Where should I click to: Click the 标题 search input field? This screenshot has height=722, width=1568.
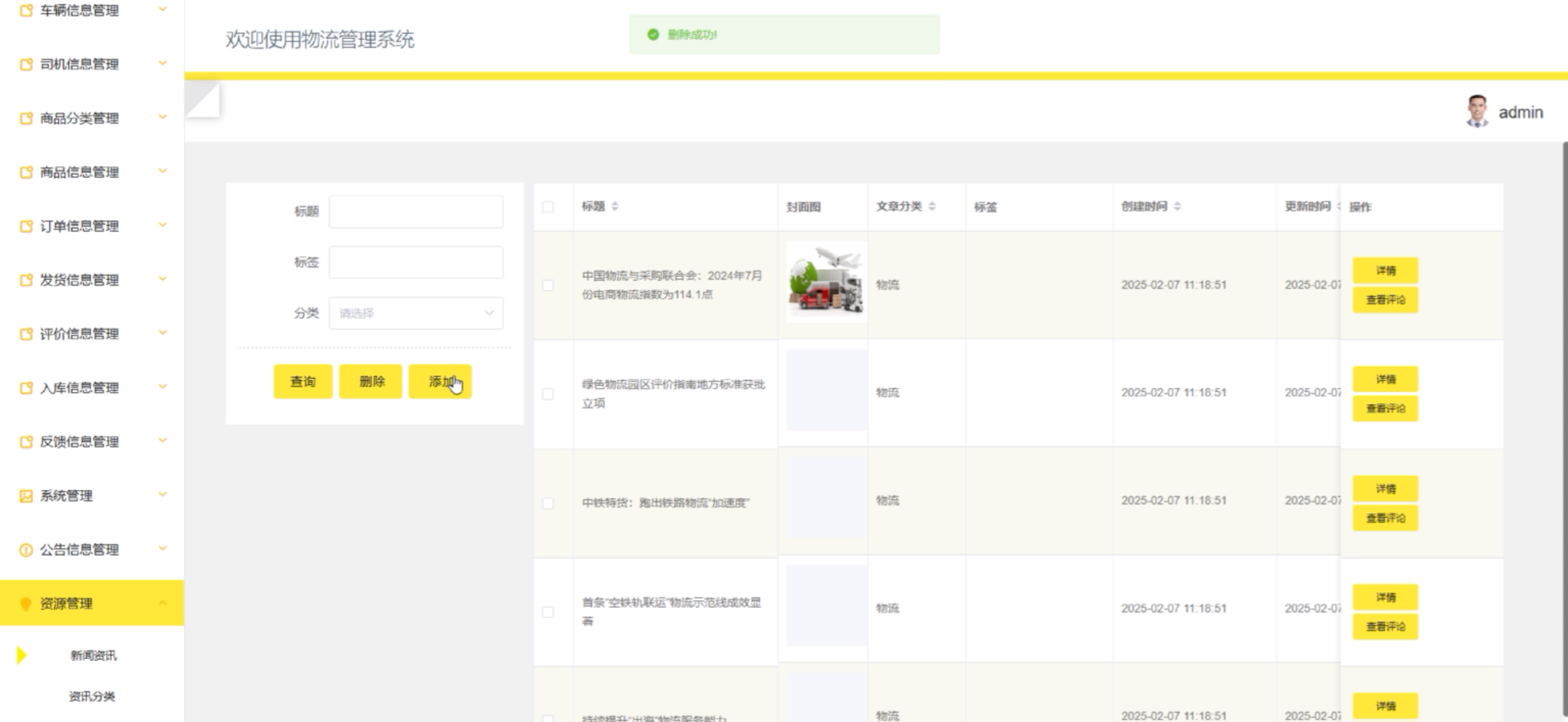(416, 211)
